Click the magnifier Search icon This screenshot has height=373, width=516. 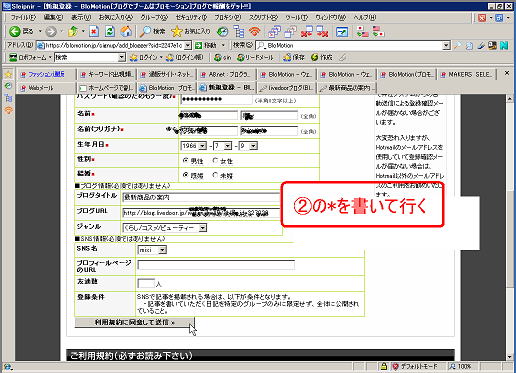tap(145, 32)
